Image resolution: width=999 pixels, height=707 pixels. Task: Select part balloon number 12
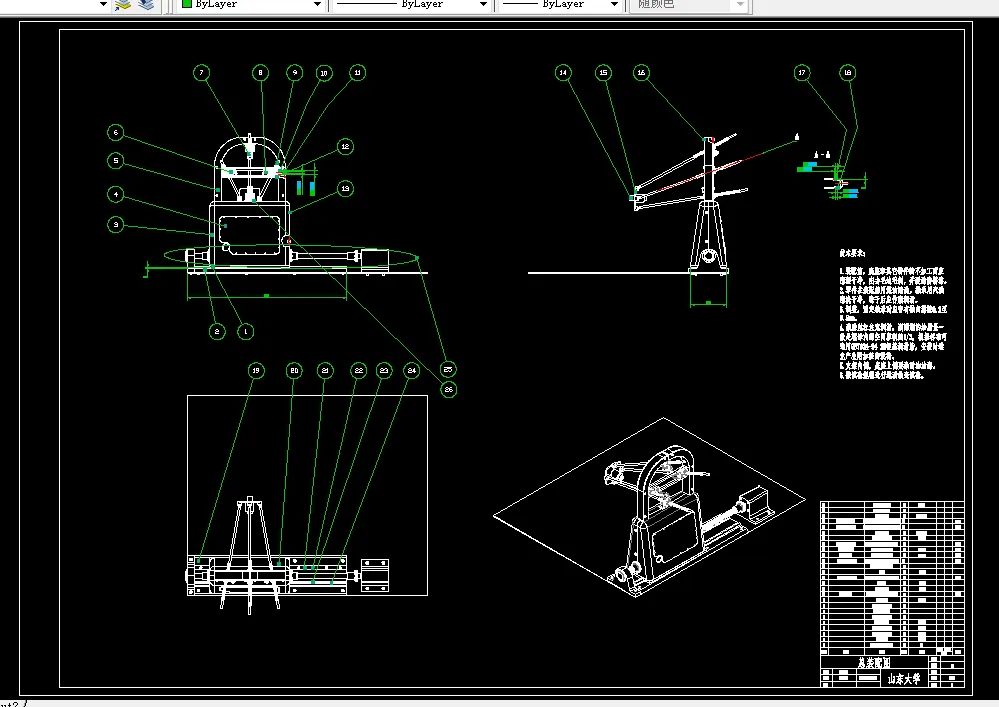[x=345, y=146]
